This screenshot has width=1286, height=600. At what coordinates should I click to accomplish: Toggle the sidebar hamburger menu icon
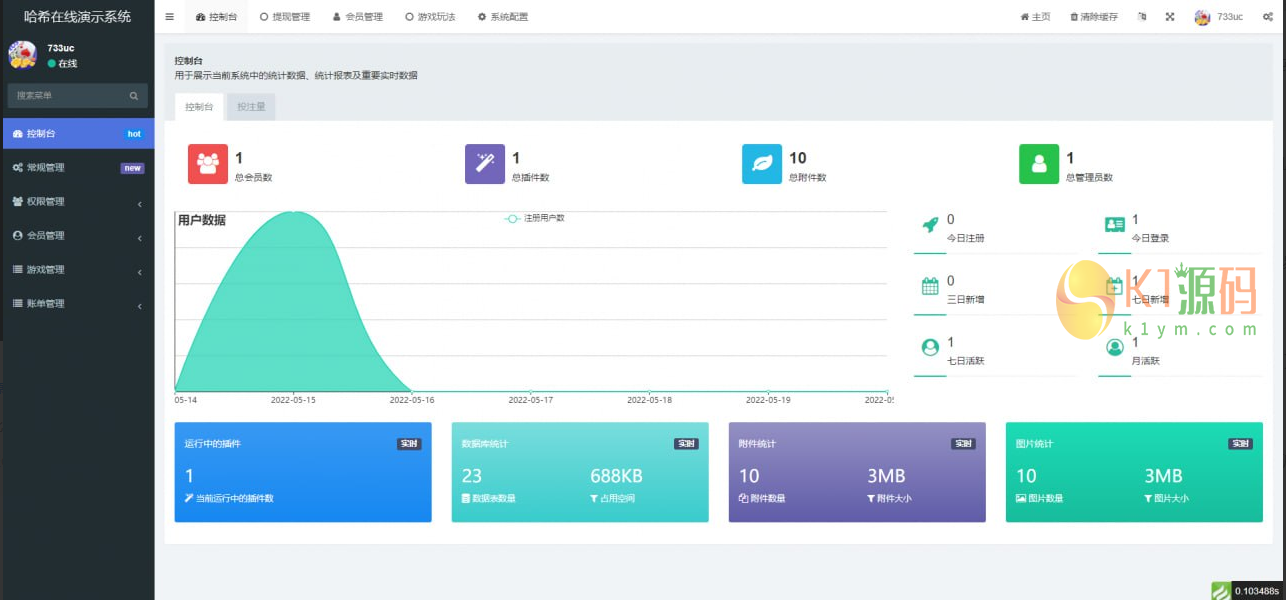point(169,17)
